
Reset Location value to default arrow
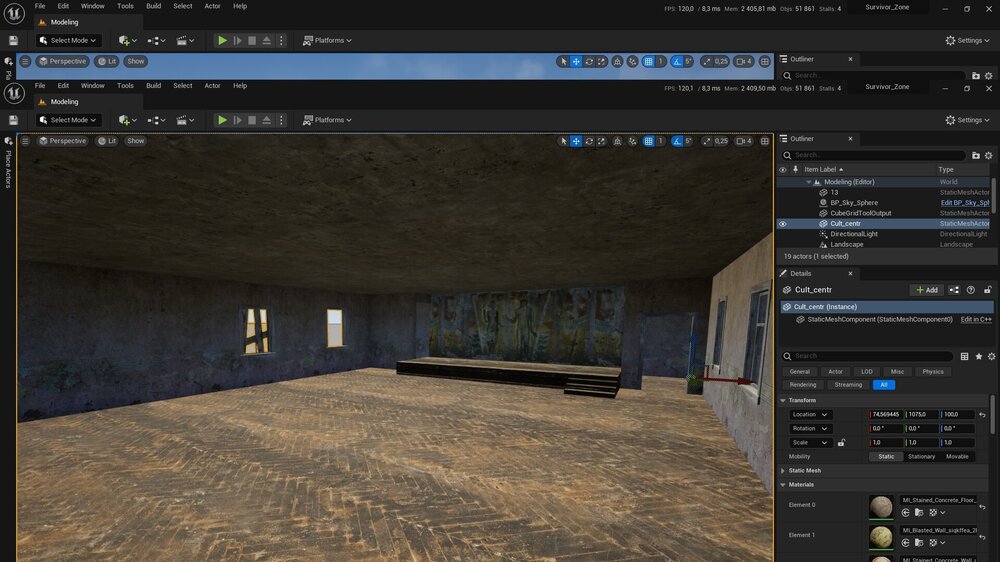[982, 414]
